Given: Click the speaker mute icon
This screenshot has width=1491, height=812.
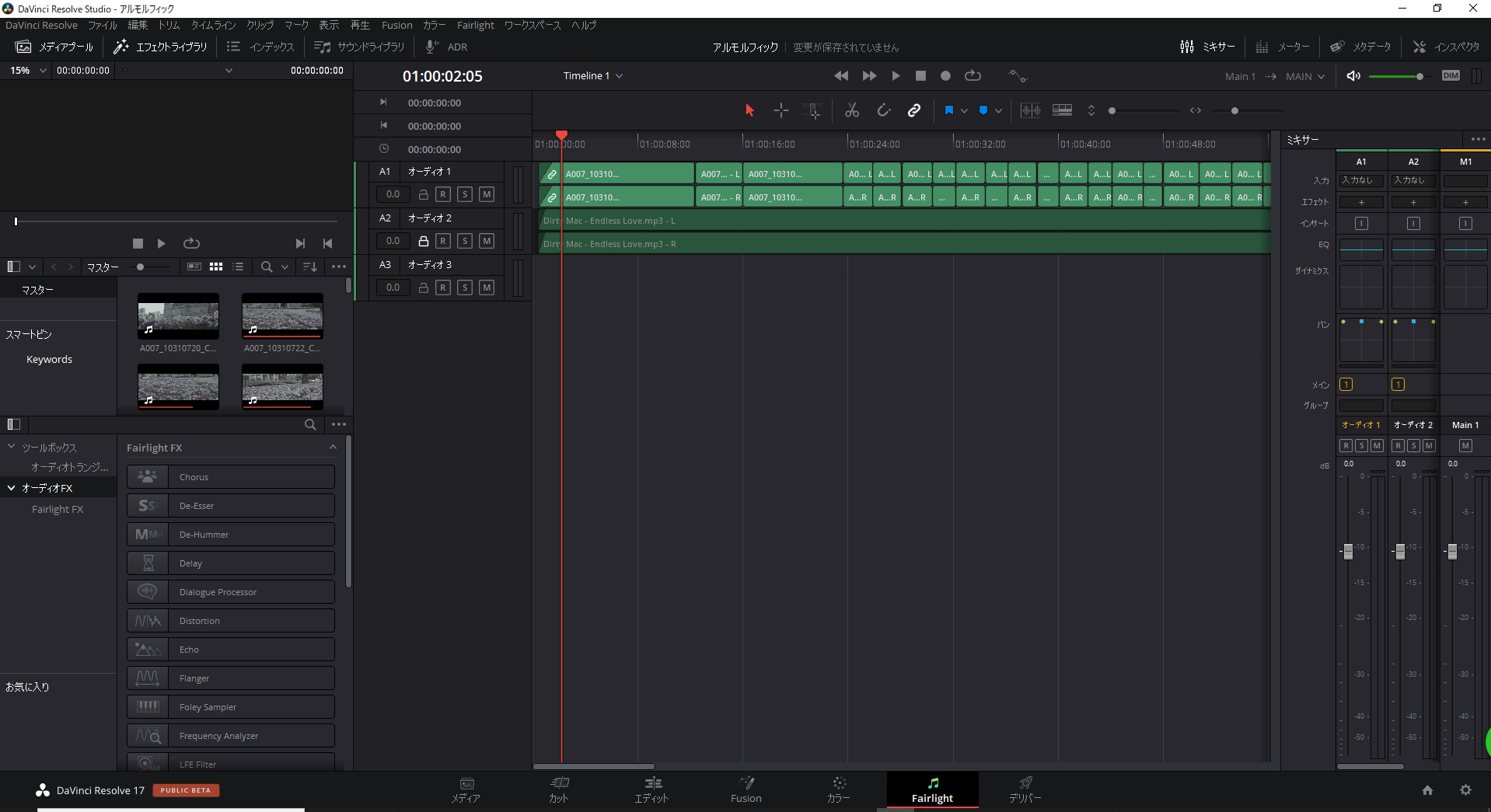Looking at the screenshot, I should point(1353,76).
